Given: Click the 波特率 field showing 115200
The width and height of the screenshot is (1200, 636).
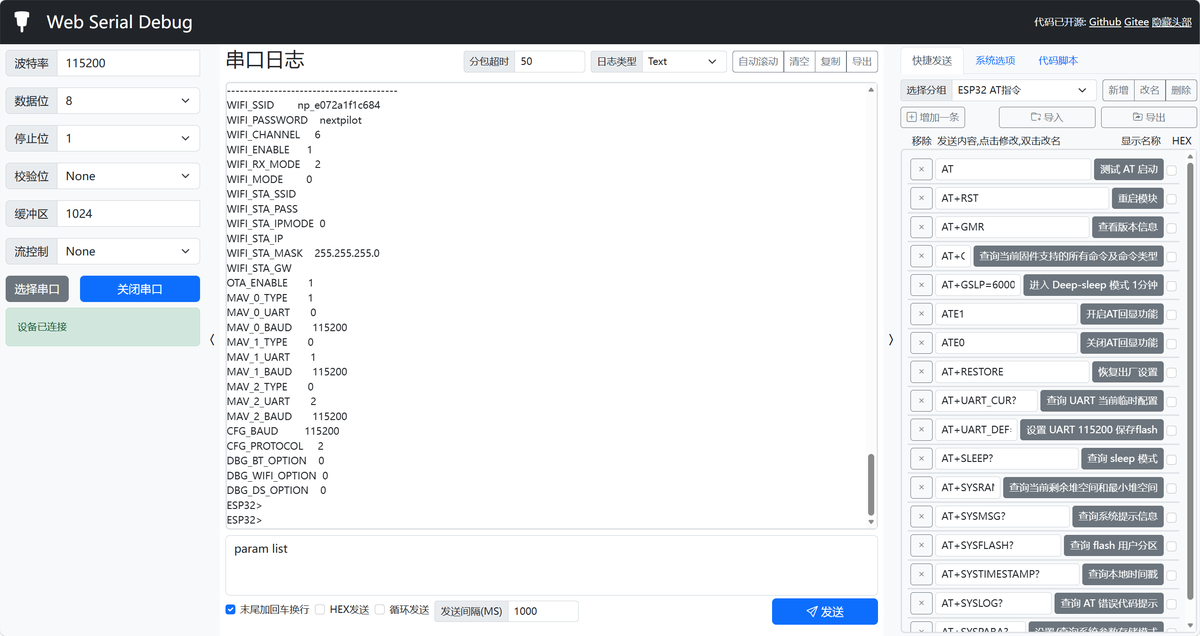Looking at the screenshot, I should (x=128, y=63).
